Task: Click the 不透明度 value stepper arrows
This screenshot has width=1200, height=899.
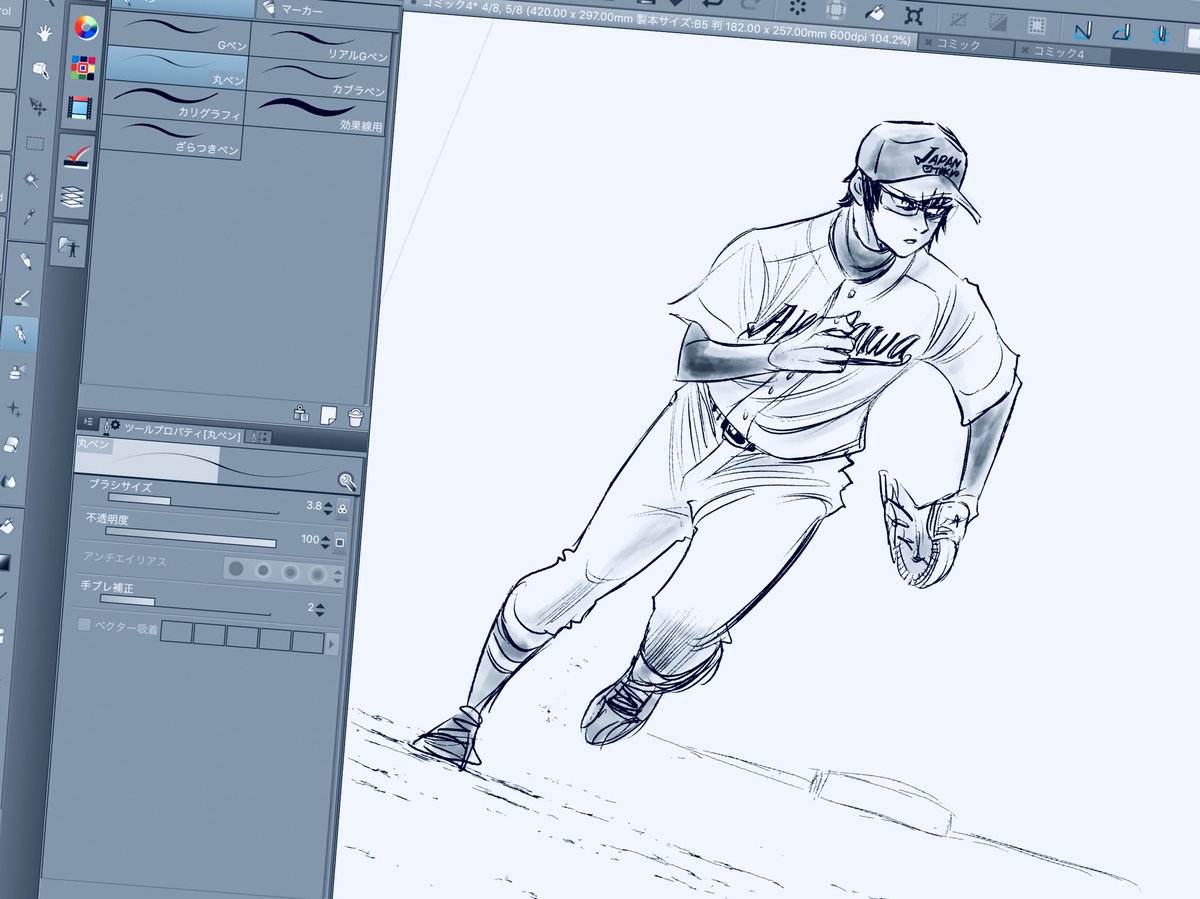Action: point(325,541)
